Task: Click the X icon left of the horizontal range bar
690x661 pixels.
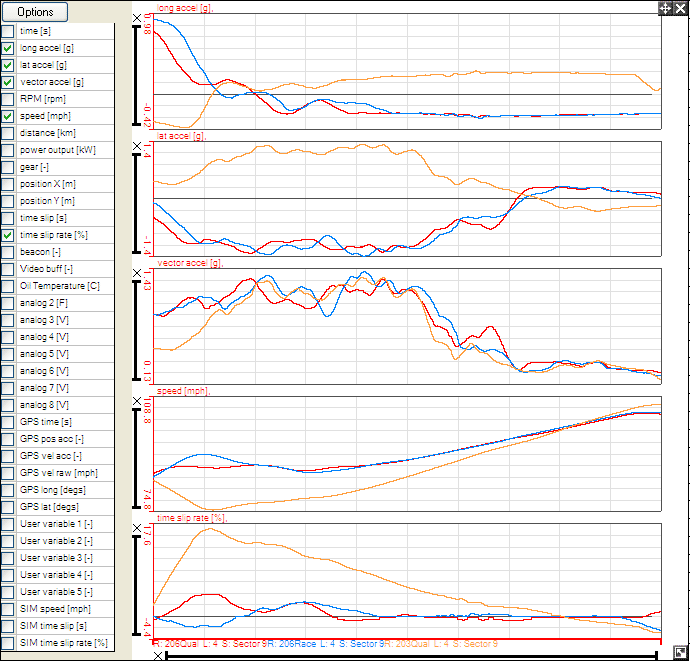Action: 158,656
